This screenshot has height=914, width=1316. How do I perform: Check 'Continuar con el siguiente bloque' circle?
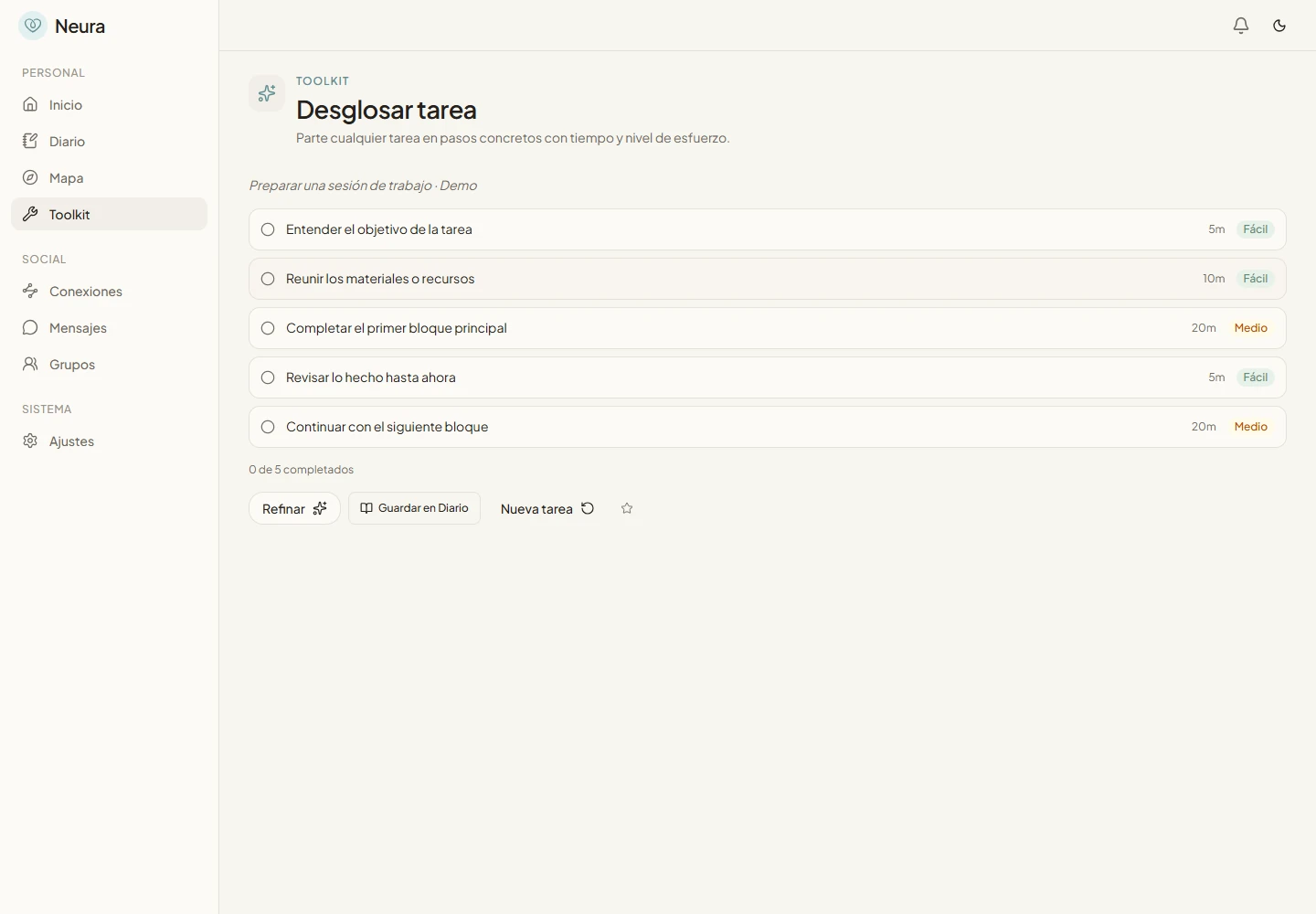point(268,427)
